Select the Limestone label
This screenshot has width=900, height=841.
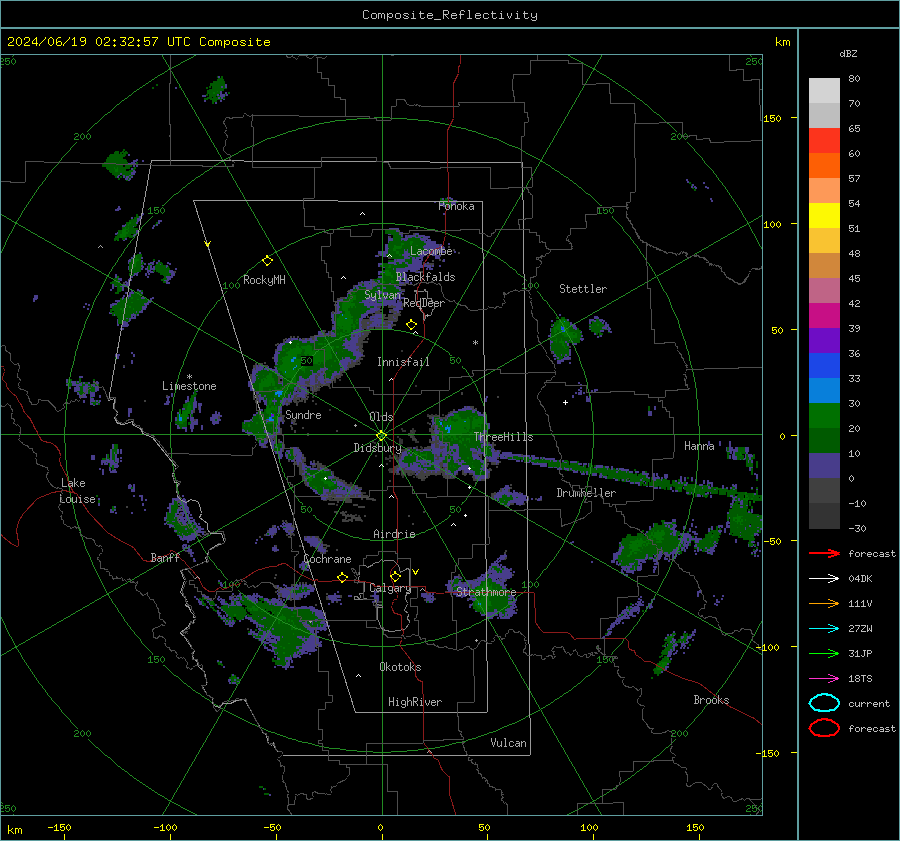point(189,386)
